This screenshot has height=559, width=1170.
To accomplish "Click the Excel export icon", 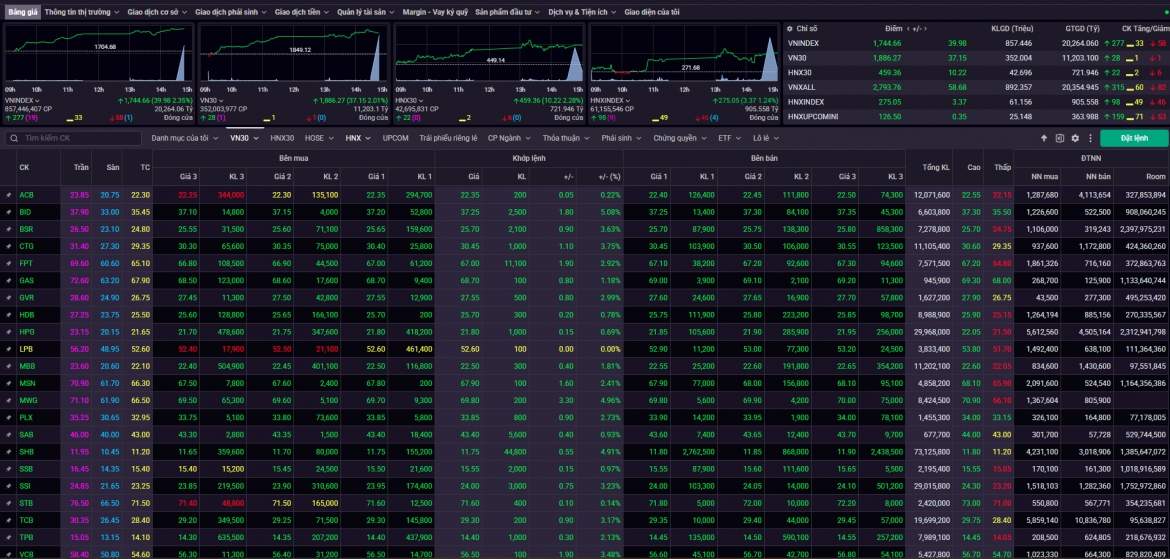I will point(1060,138).
